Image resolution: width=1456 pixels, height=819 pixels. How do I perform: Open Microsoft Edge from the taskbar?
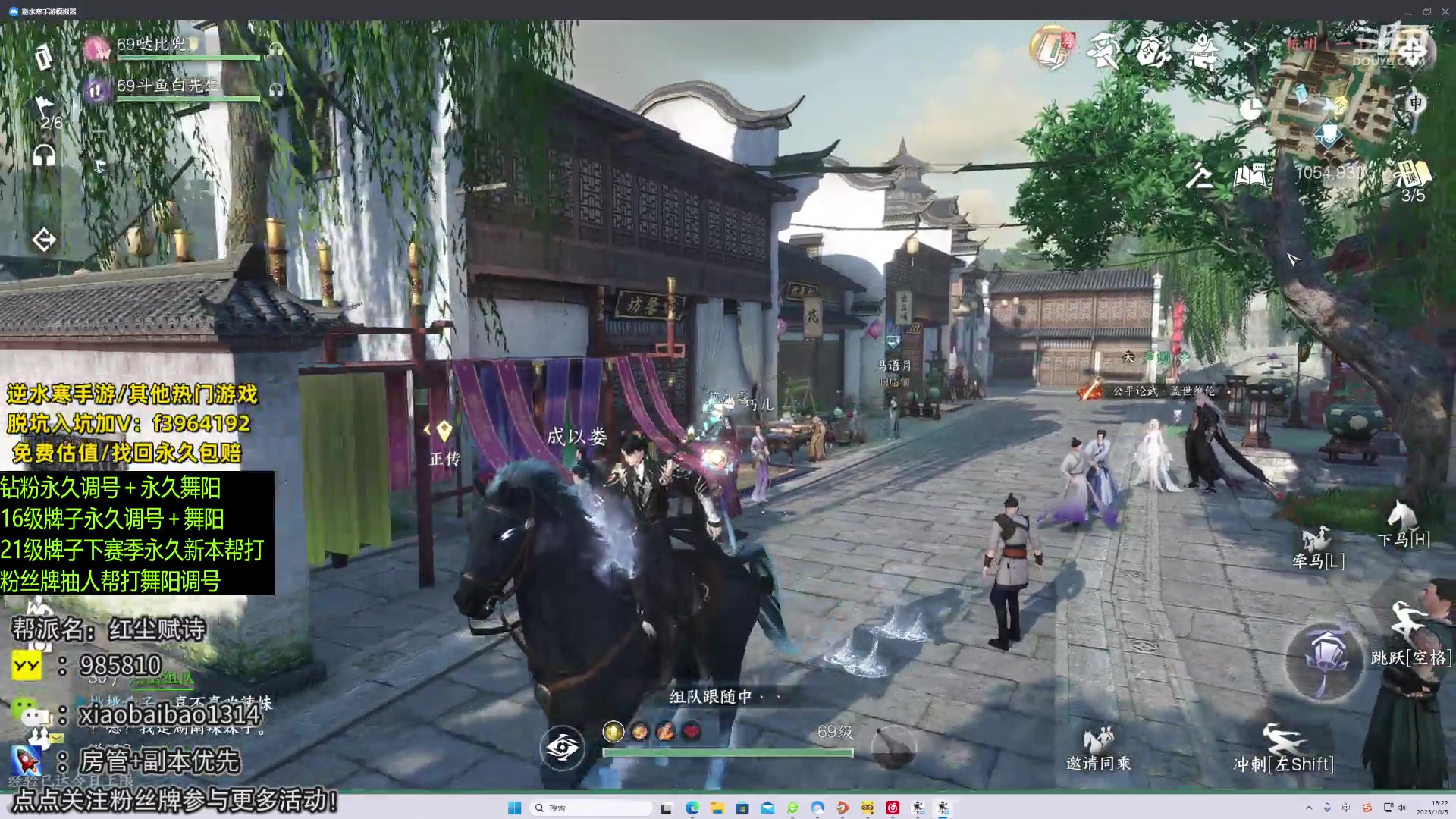(x=692, y=808)
